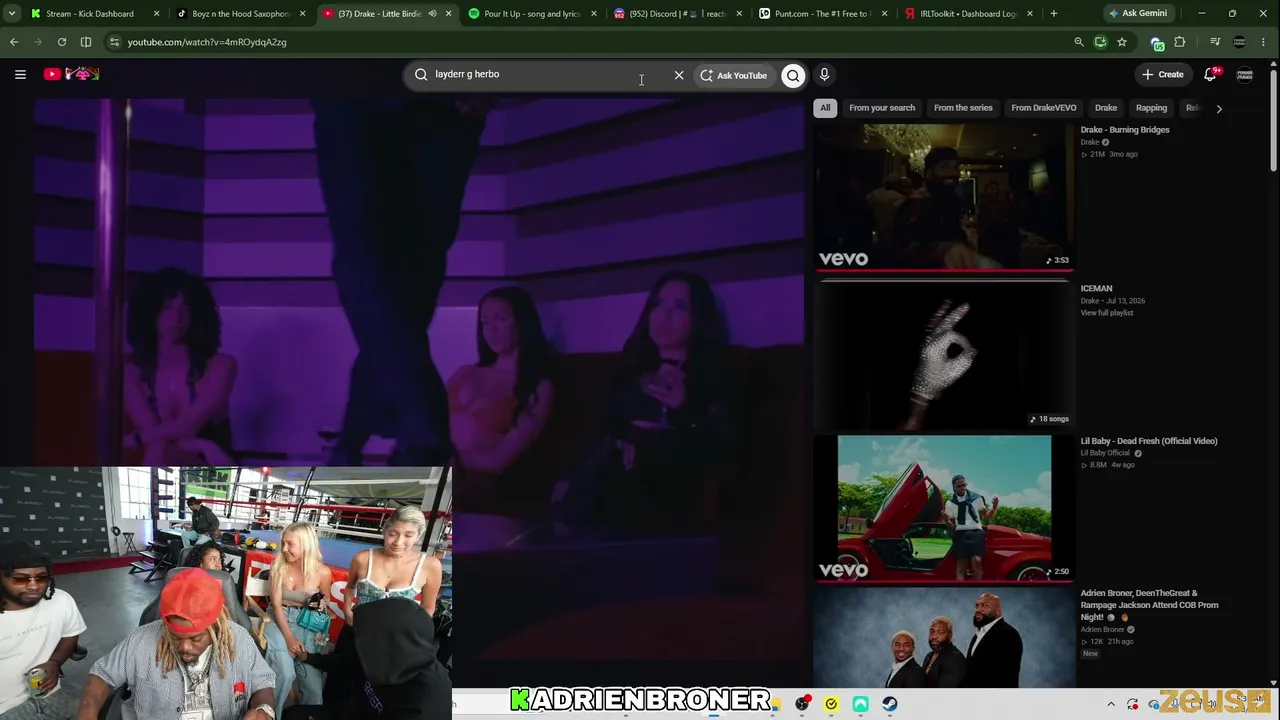
Task: Show more filter chips with the right arrow
Action: (1218, 108)
